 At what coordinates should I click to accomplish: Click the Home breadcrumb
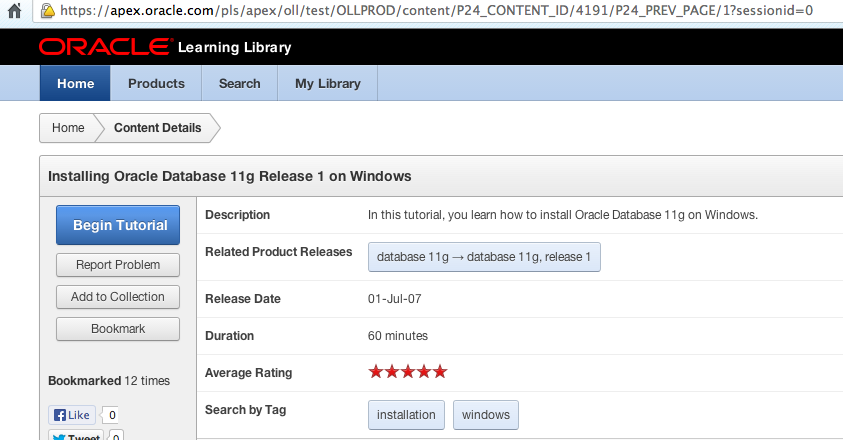68,128
